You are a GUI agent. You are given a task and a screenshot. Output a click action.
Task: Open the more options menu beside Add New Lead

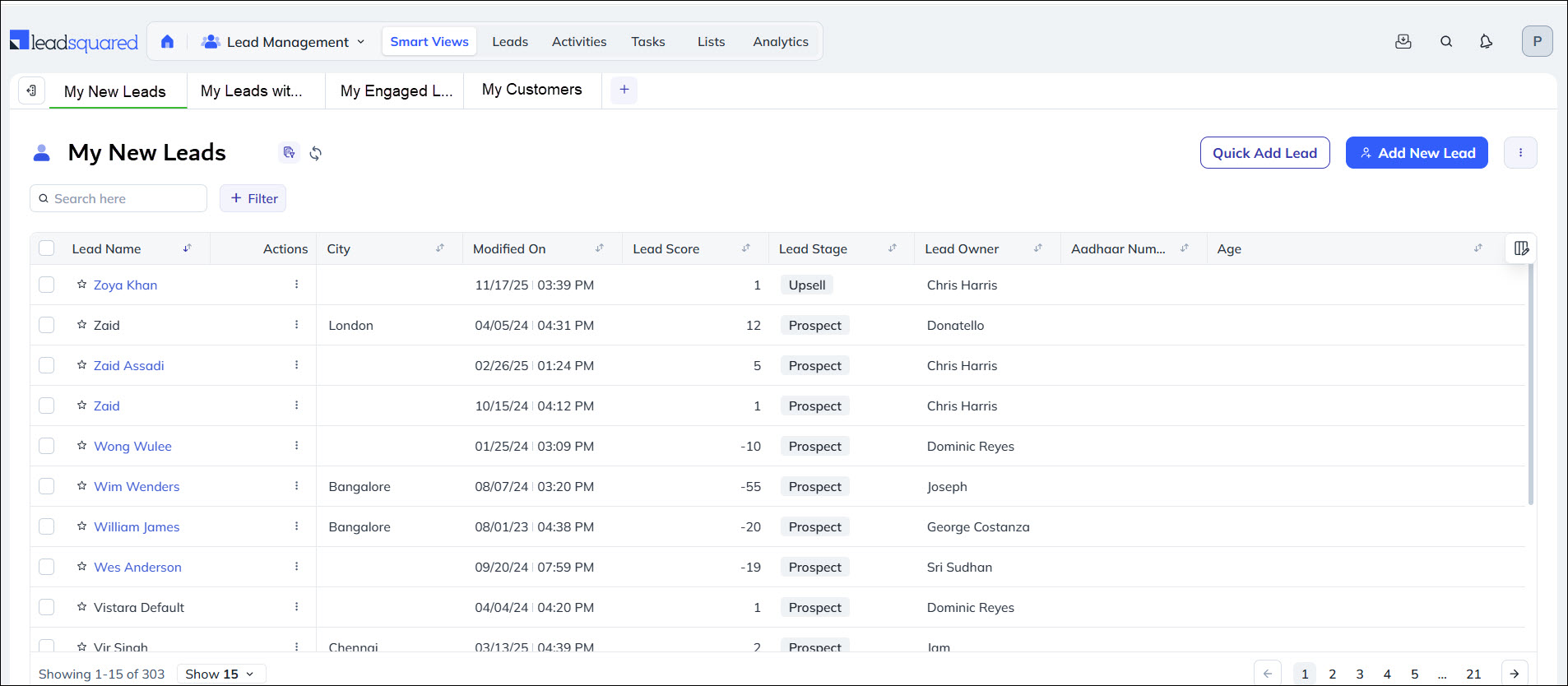(1520, 153)
